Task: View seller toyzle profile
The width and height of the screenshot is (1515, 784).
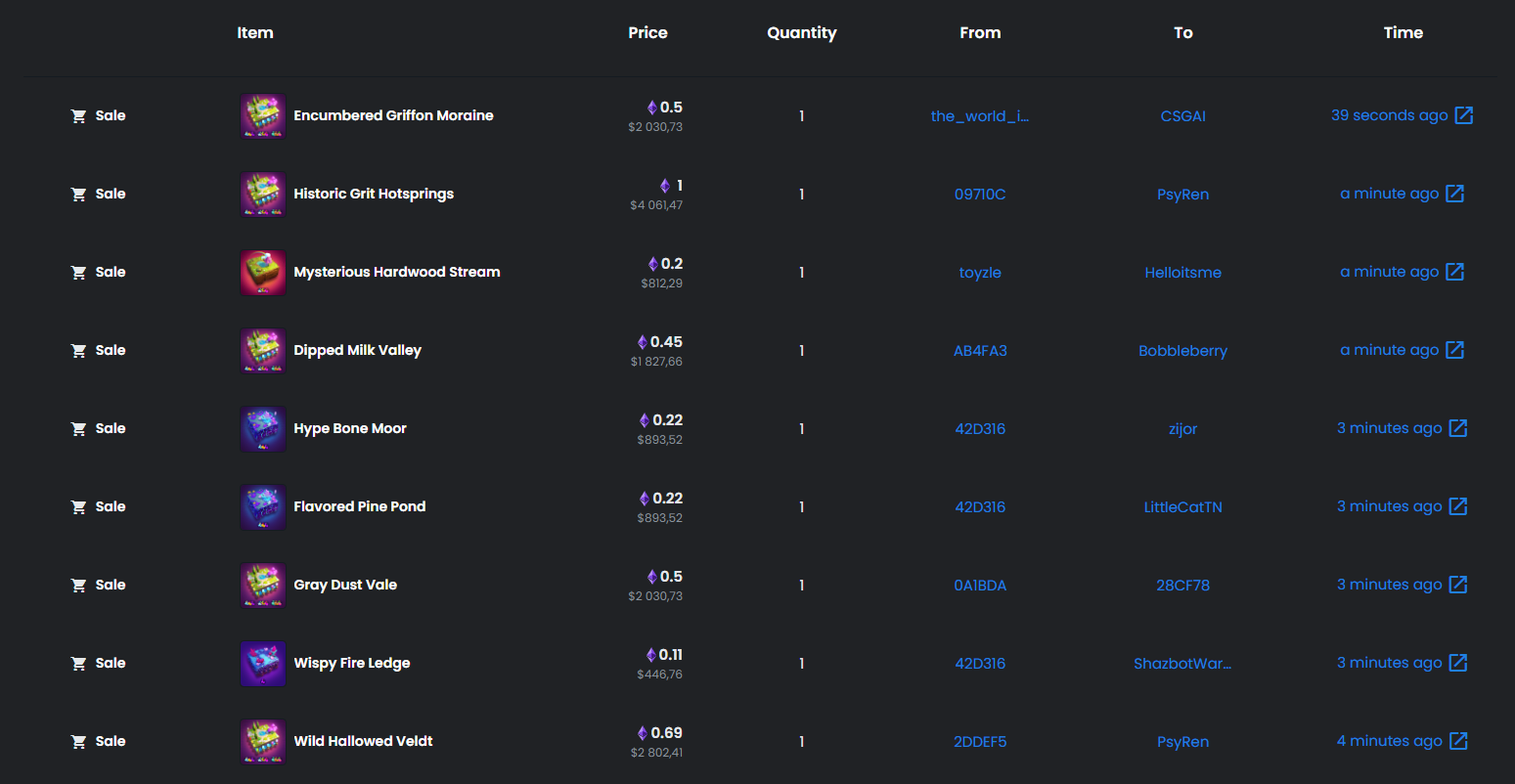Action: point(980,273)
